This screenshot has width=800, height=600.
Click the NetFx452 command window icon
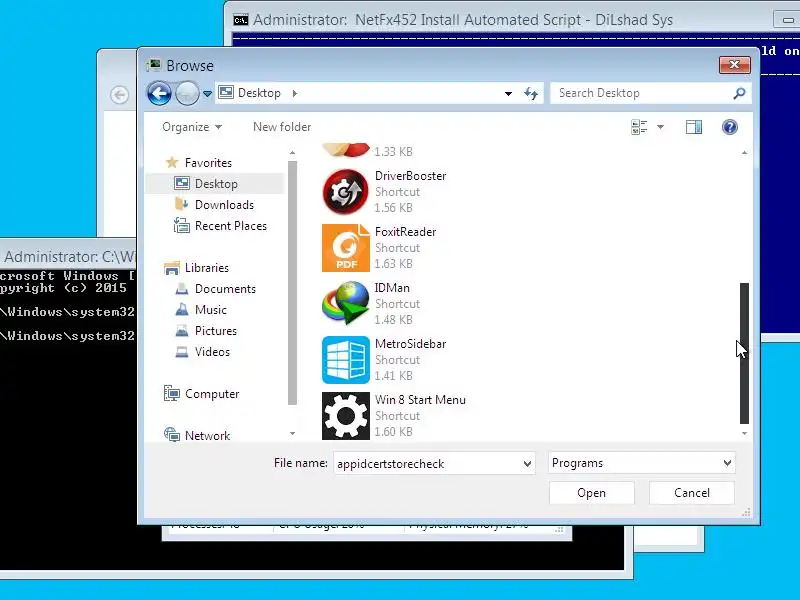tap(240, 20)
